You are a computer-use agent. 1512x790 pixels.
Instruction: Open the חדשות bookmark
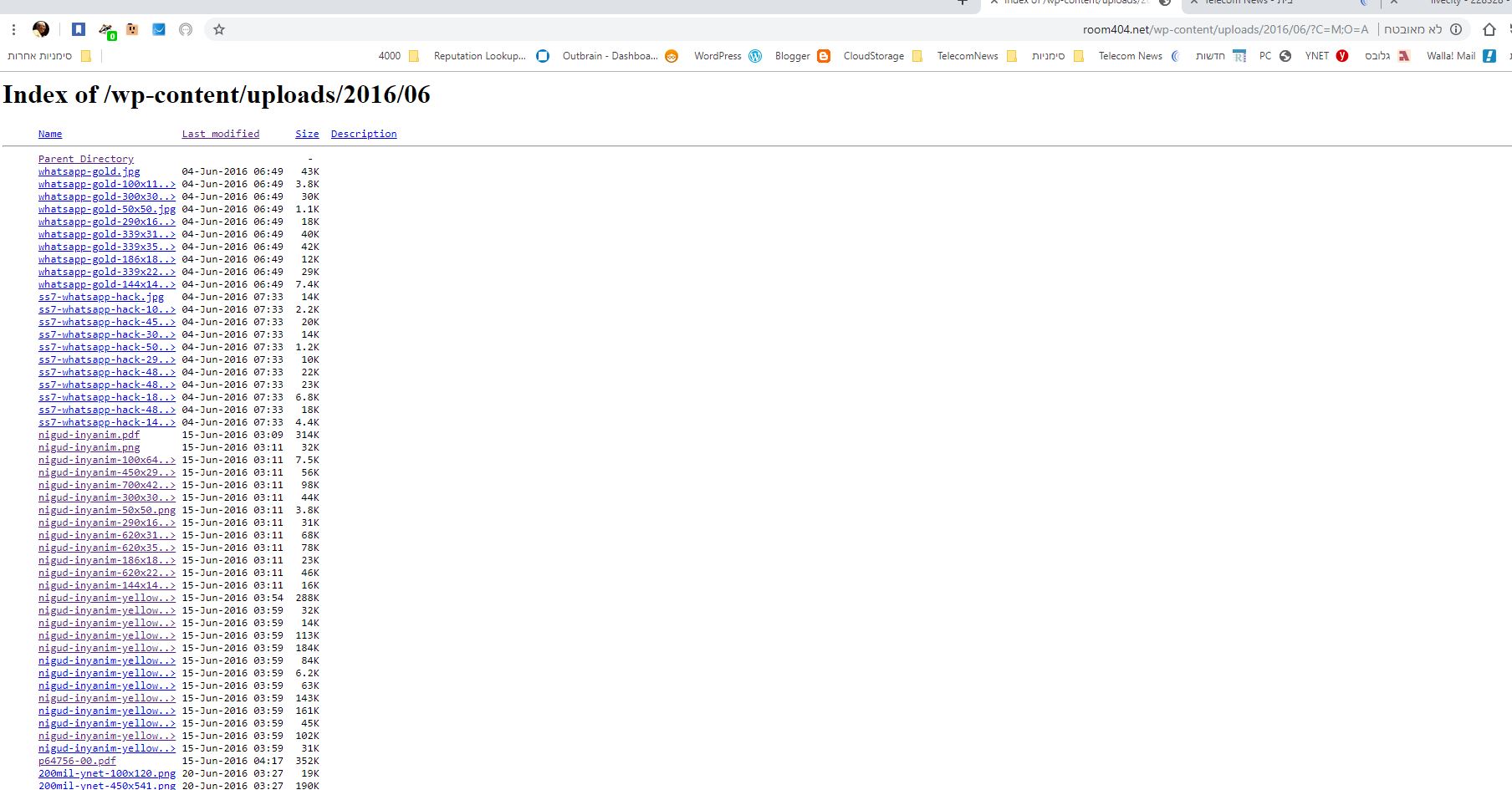(x=1220, y=56)
